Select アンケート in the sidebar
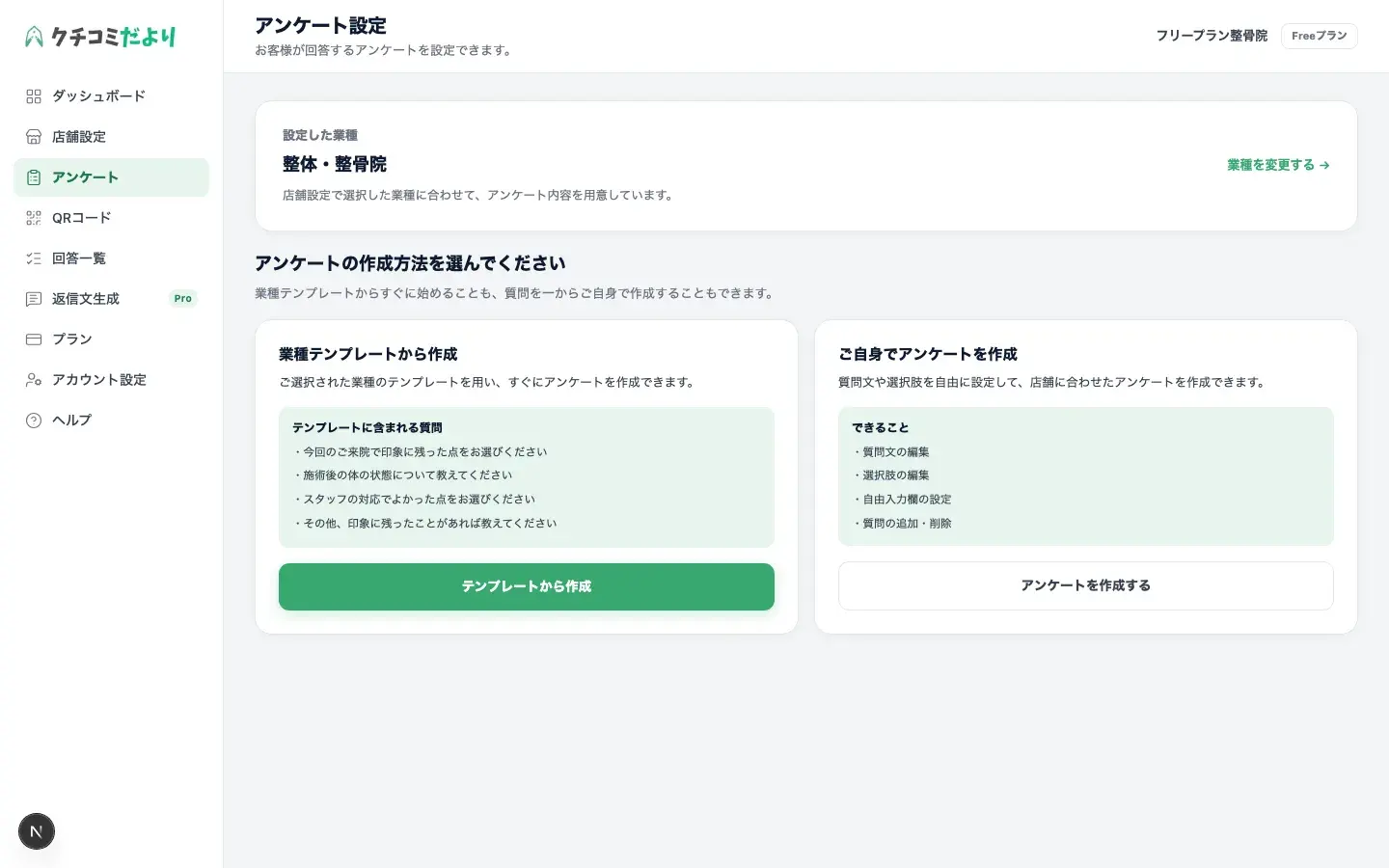 click(112, 177)
